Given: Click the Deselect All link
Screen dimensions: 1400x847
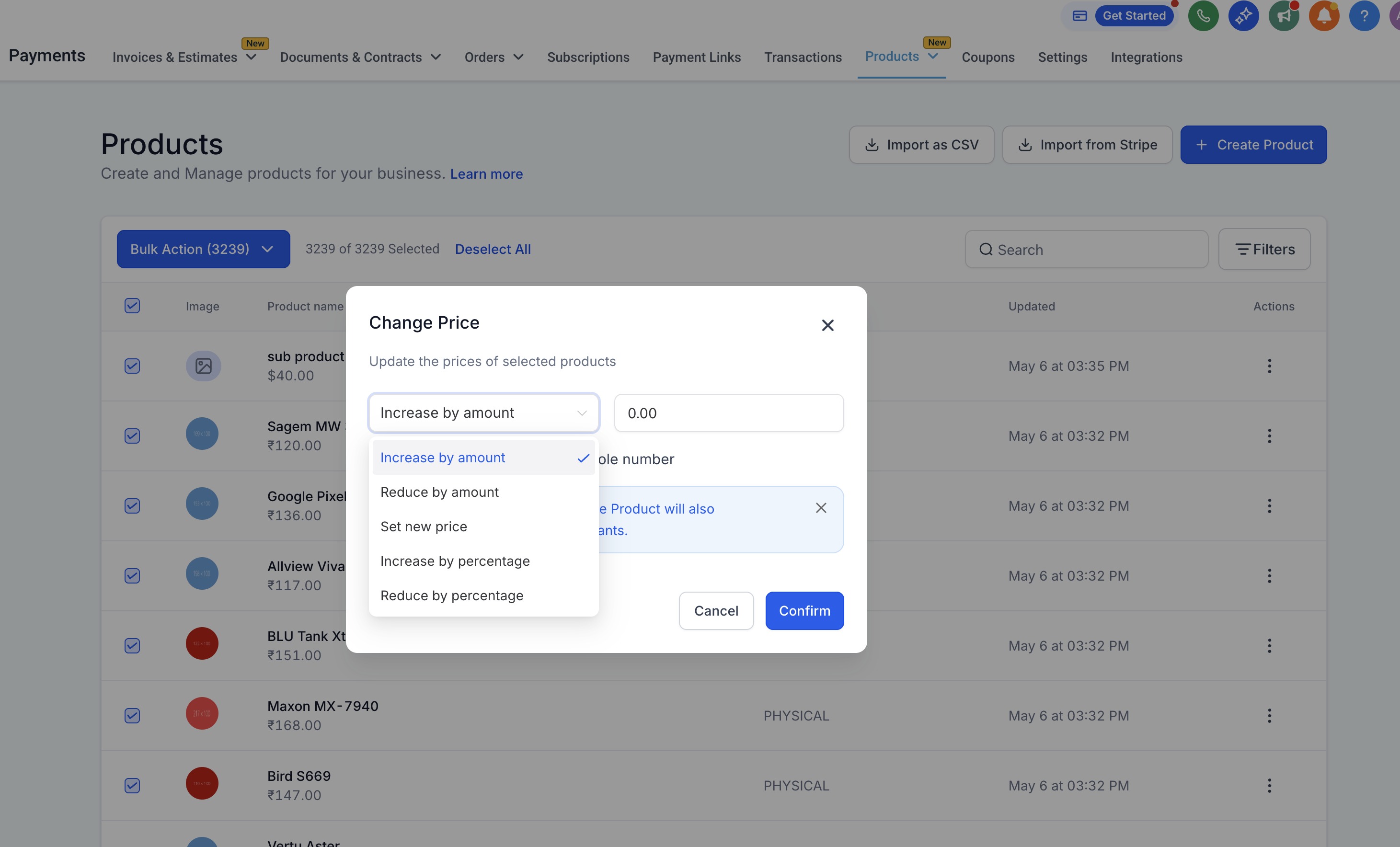Looking at the screenshot, I should click(493, 249).
